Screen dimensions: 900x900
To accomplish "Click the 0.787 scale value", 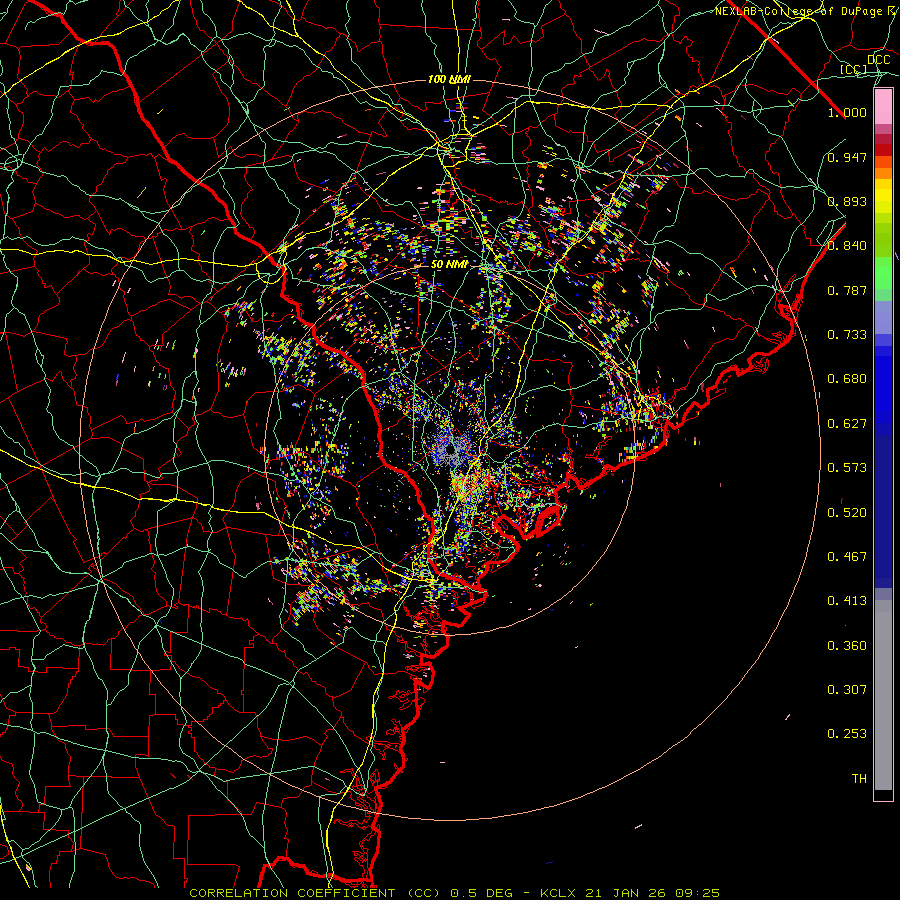I will coord(847,290).
